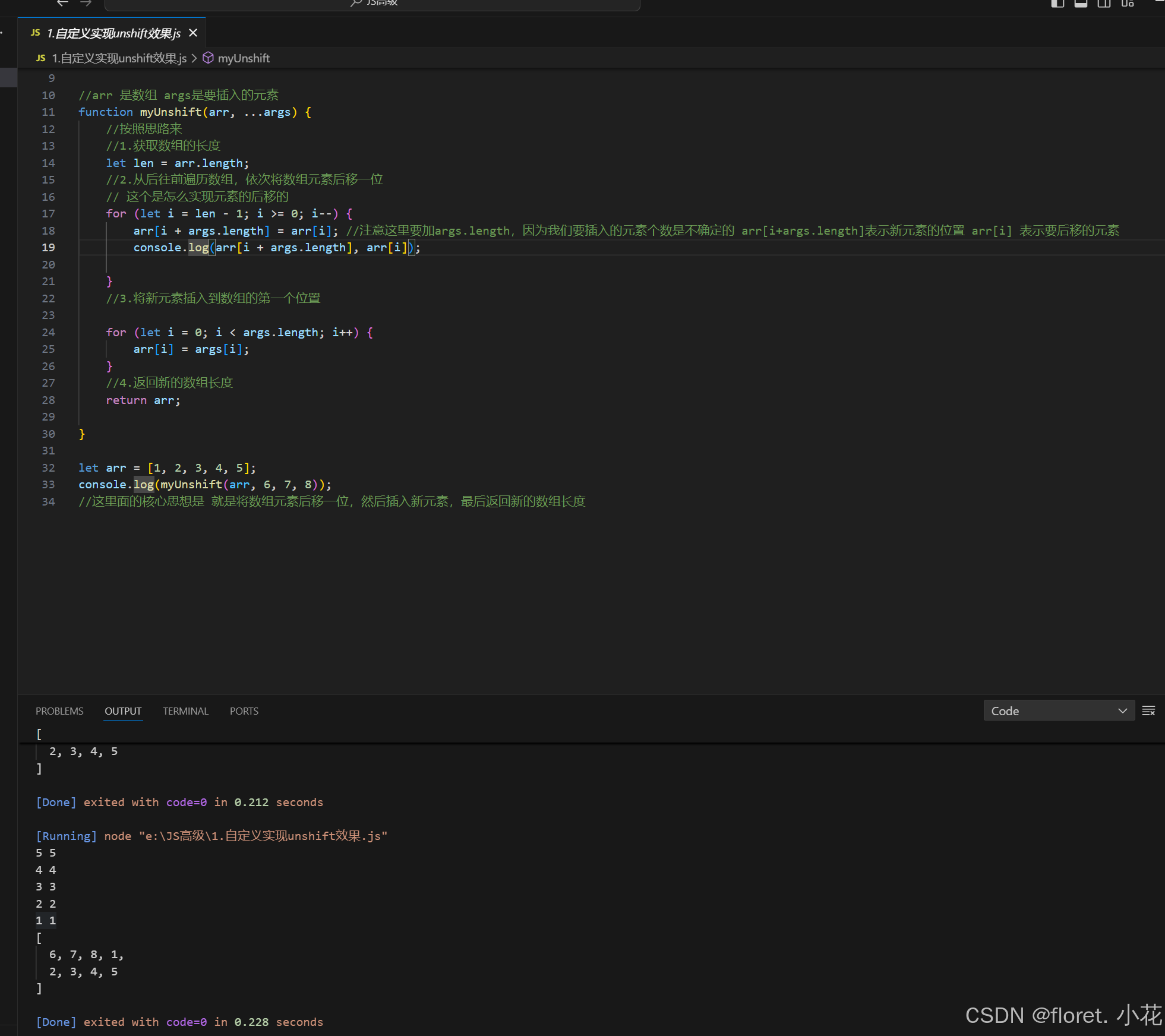Switch to PORTS panel tab
Viewport: 1165px width, 1036px height.
click(x=244, y=711)
